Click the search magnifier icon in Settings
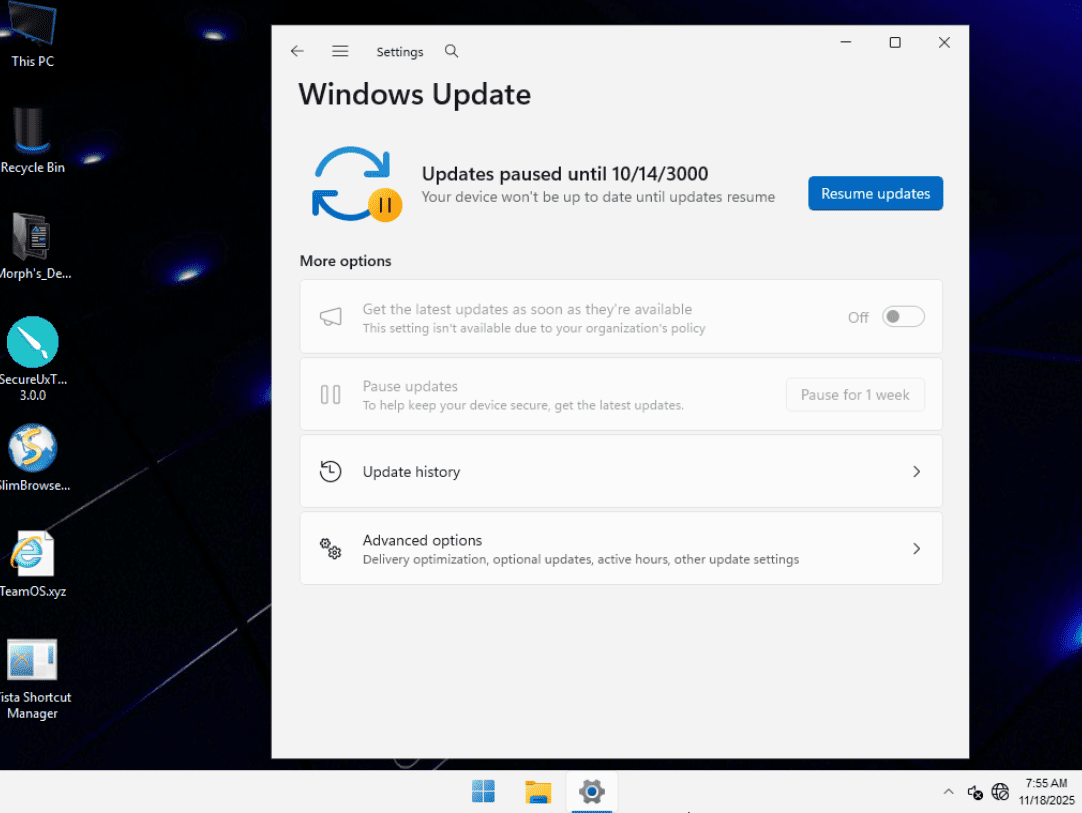Screen dimensions: 1082x813 click(x=451, y=51)
